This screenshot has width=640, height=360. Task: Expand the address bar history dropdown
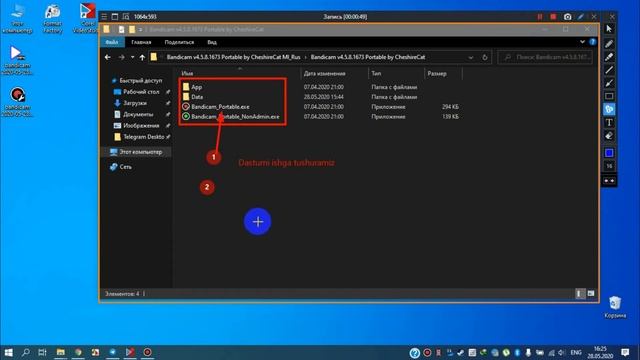[471, 58]
